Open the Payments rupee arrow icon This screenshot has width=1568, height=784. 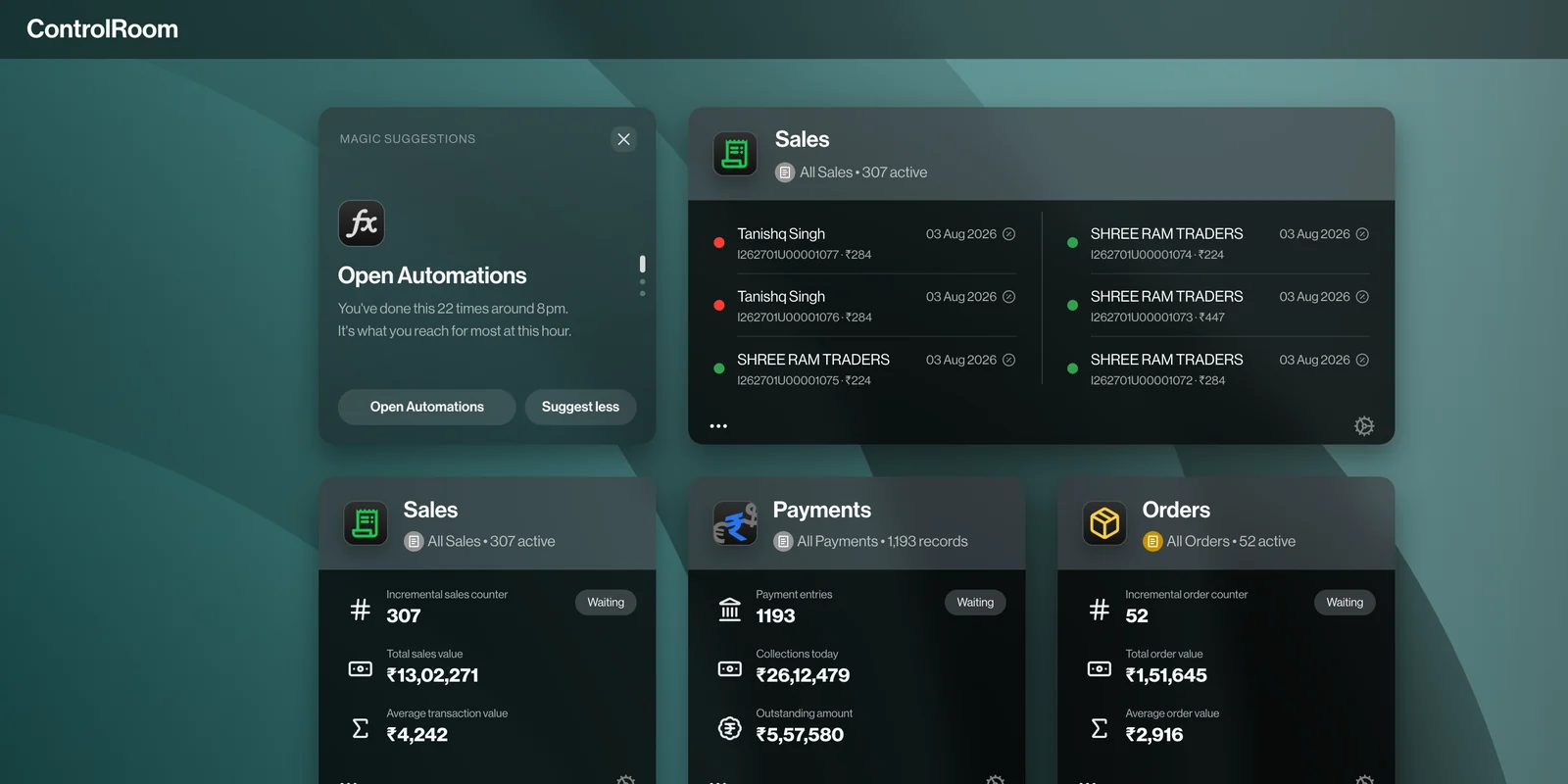(x=735, y=523)
